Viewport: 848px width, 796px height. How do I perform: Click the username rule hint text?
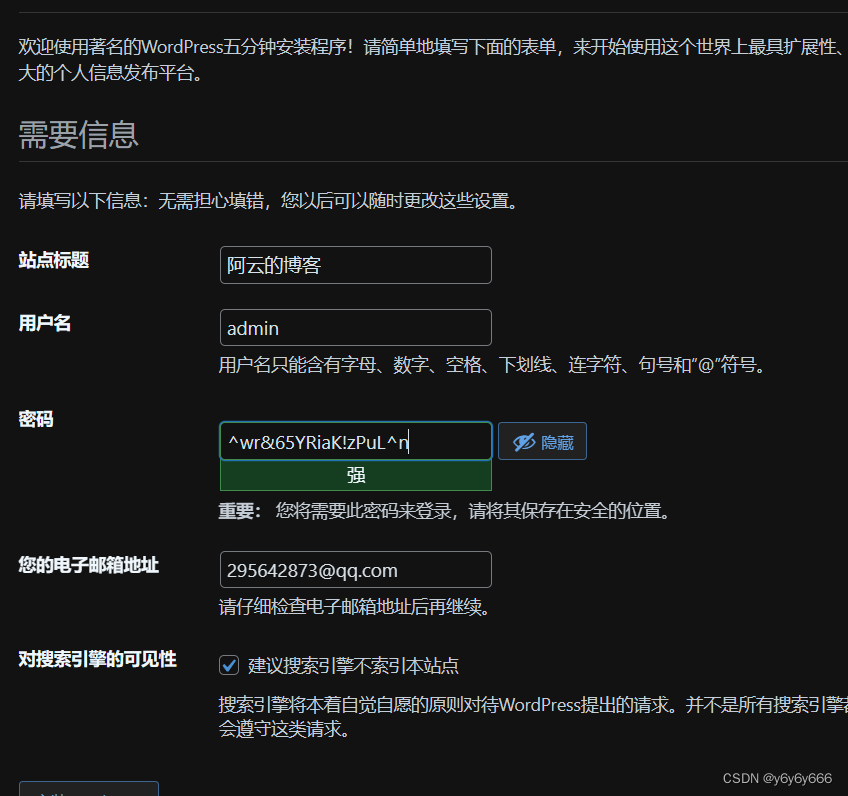point(493,365)
